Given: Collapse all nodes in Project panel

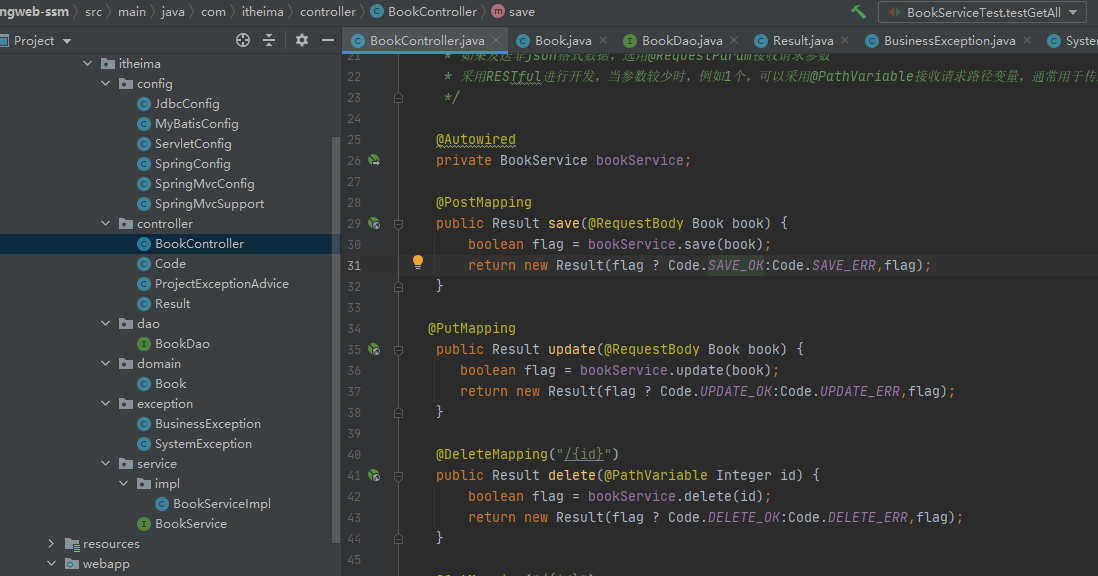Looking at the screenshot, I should click(x=268, y=40).
